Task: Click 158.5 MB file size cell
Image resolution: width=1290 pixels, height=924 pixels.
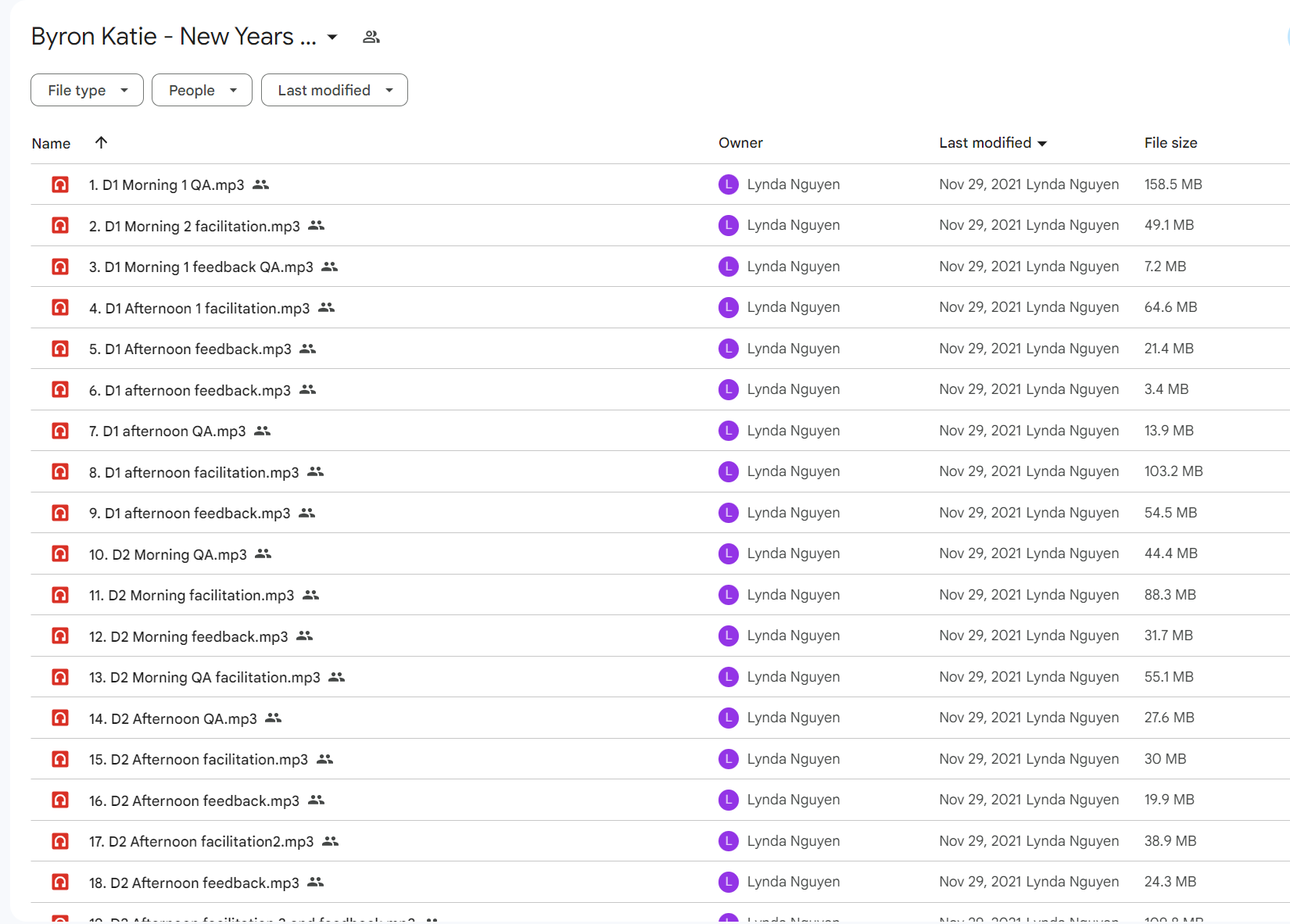Action: [1173, 184]
